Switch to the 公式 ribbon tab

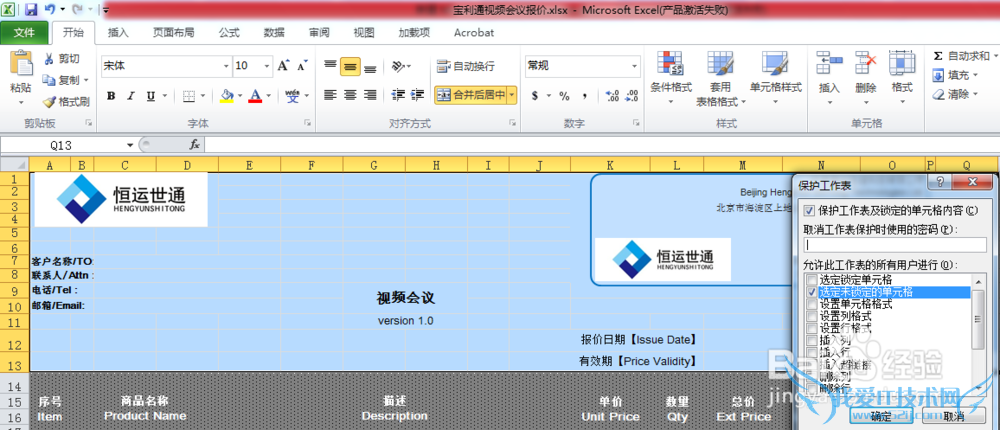pyautogui.click(x=229, y=32)
